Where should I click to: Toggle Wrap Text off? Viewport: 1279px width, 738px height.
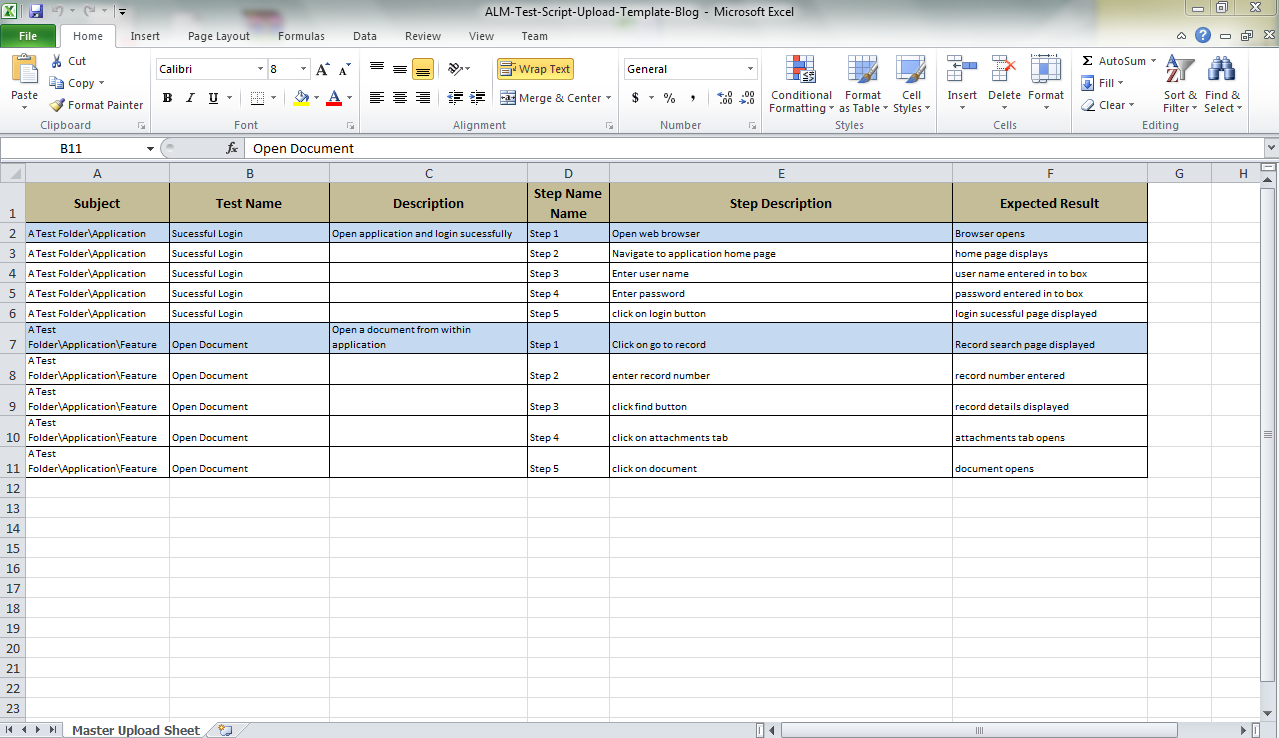click(x=535, y=69)
